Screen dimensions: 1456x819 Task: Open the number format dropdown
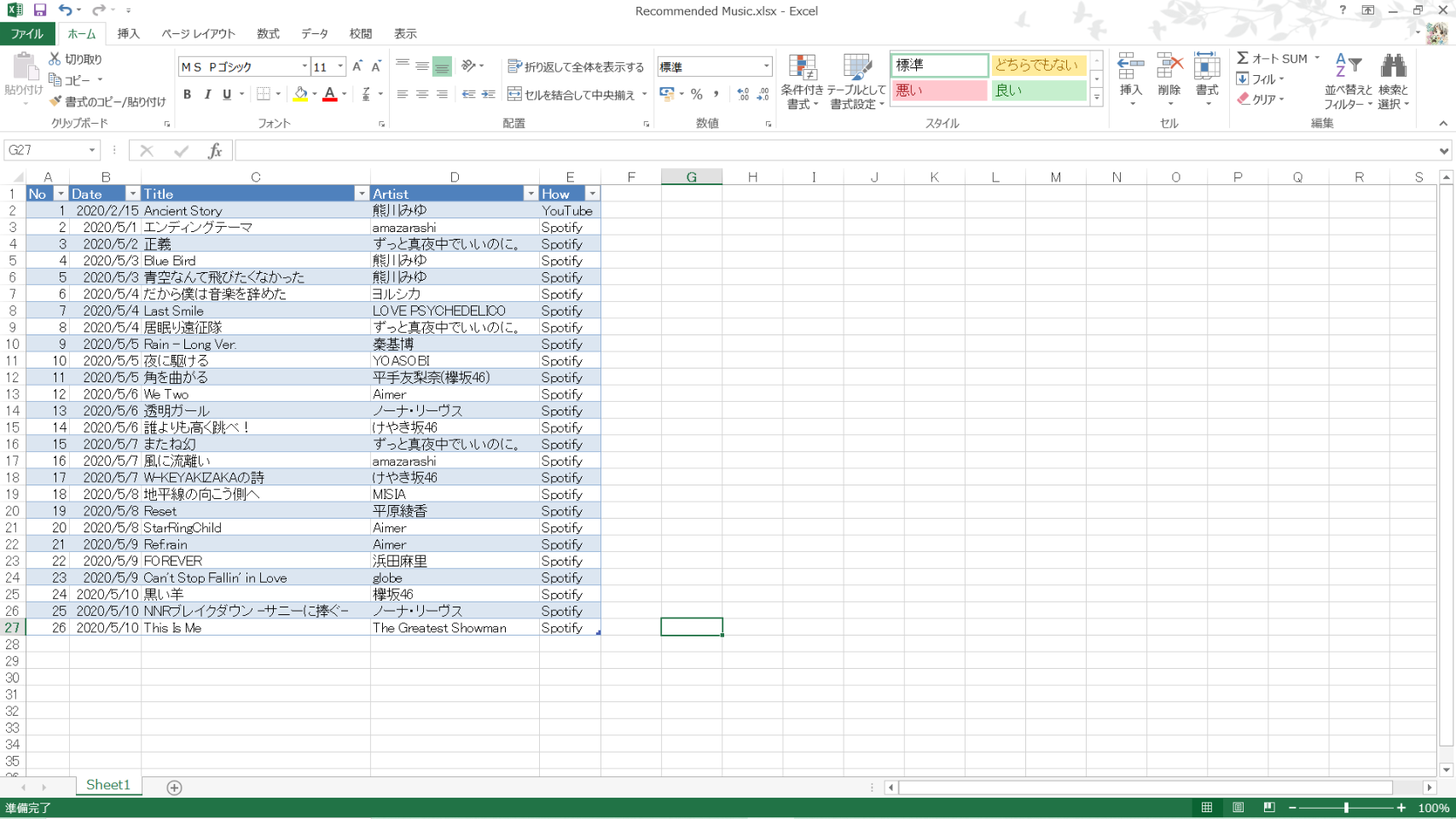tap(765, 67)
